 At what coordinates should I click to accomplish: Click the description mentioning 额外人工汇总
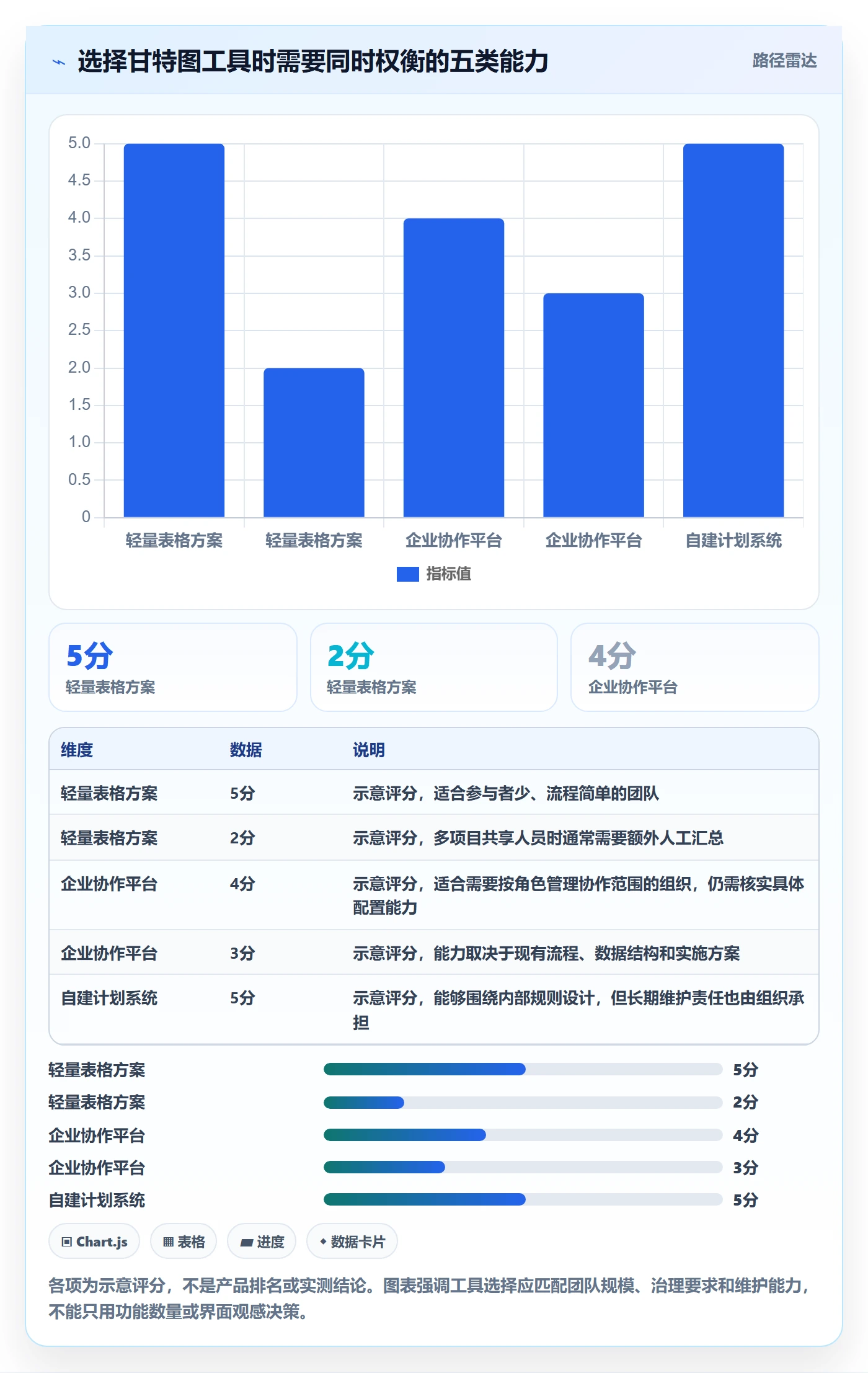538,838
